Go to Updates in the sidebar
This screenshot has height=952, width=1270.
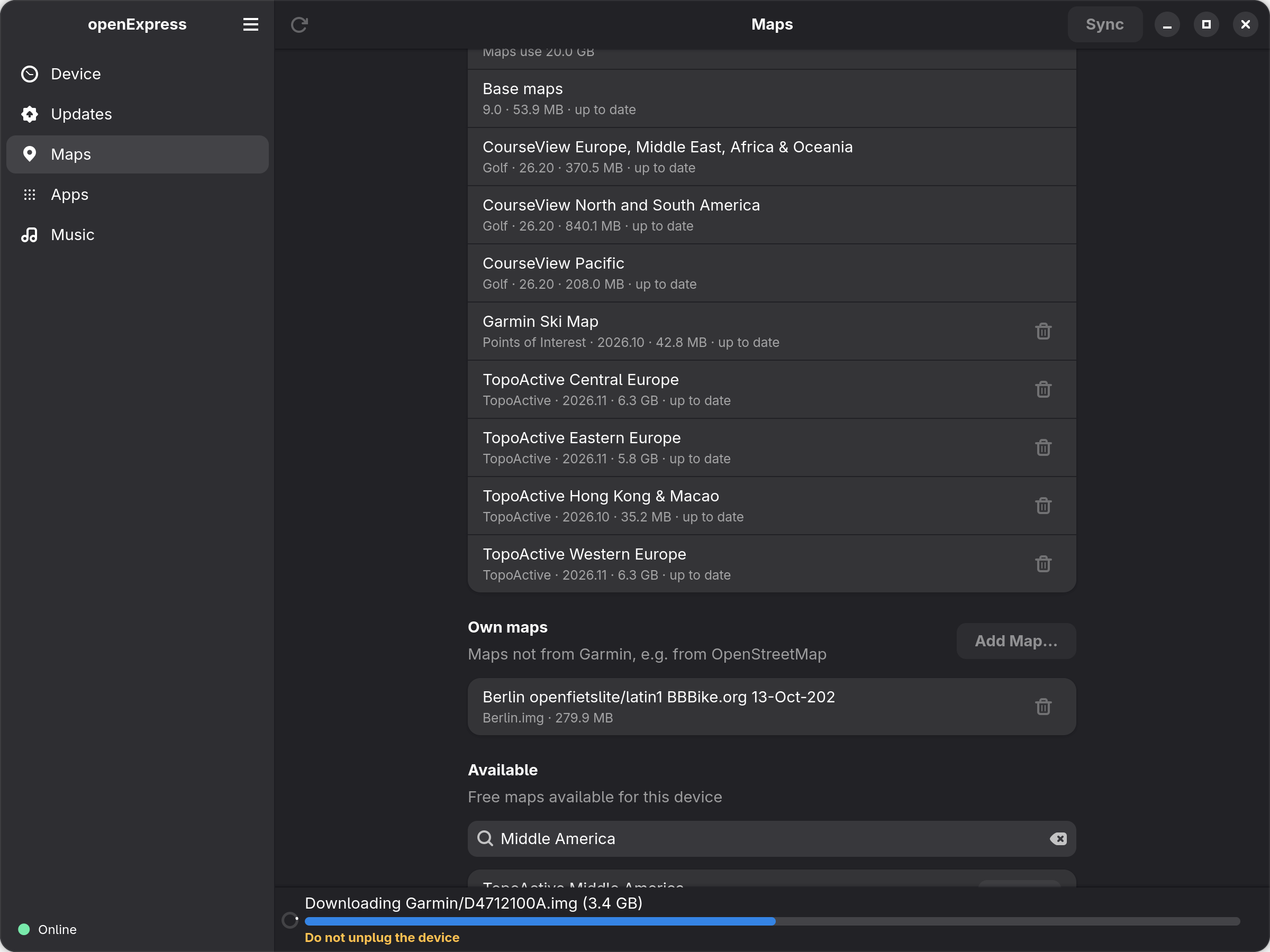click(x=137, y=114)
